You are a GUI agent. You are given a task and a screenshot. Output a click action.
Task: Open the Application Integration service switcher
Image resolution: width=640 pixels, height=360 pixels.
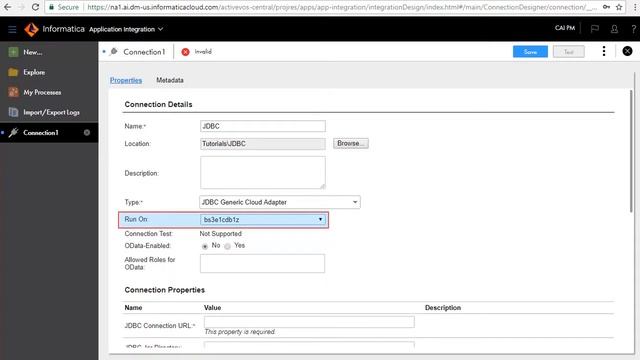coord(126,29)
